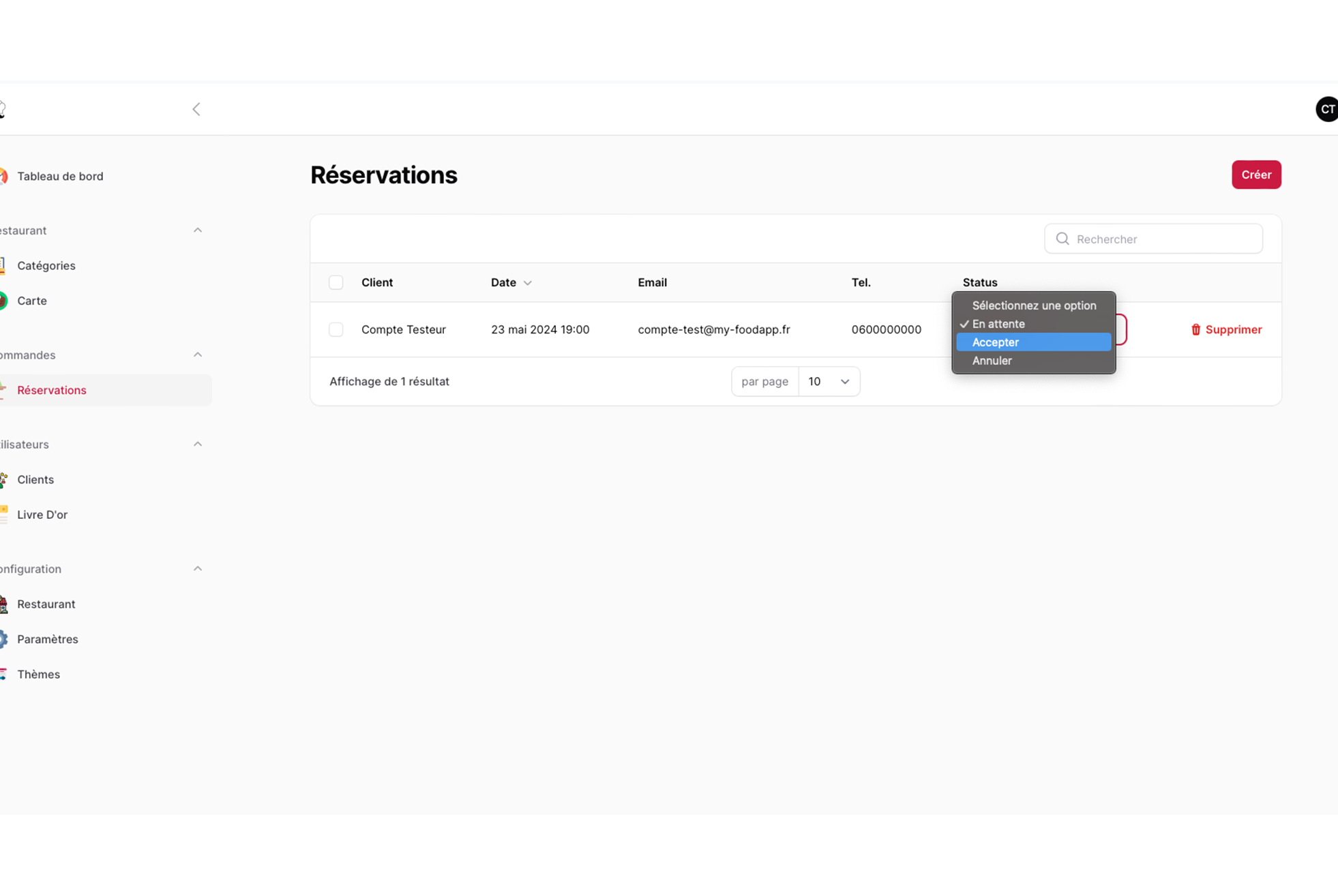The width and height of the screenshot is (1338, 896).
Task: Collapse the Commandes sidebar group
Action: [x=197, y=355]
